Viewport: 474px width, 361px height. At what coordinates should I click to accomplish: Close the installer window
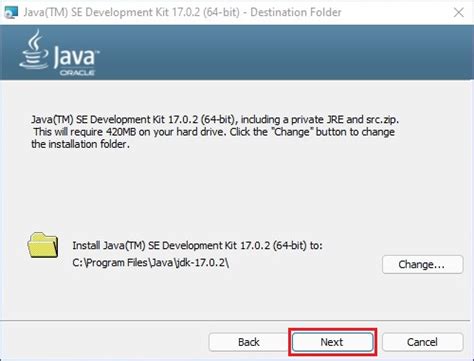click(x=459, y=12)
